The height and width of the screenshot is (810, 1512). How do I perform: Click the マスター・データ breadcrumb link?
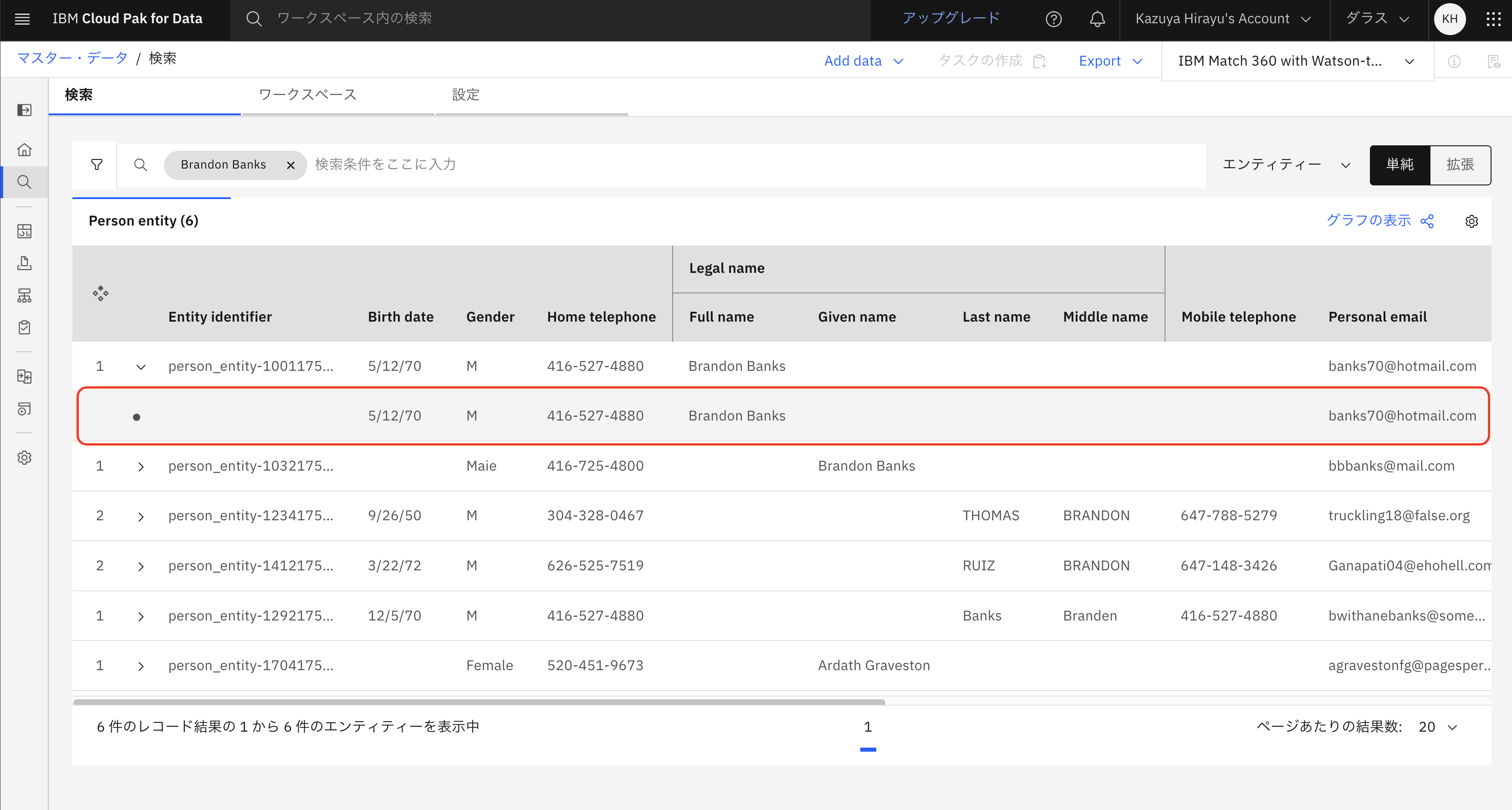(x=72, y=58)
